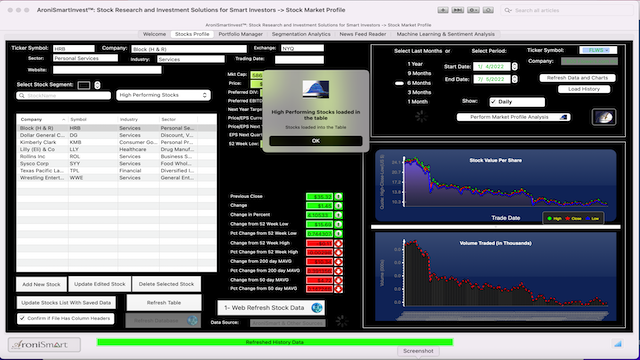Click the Sector column header in the table
Image resolution: width=640 pixels, height=360 pixels.
coord(178,120)
